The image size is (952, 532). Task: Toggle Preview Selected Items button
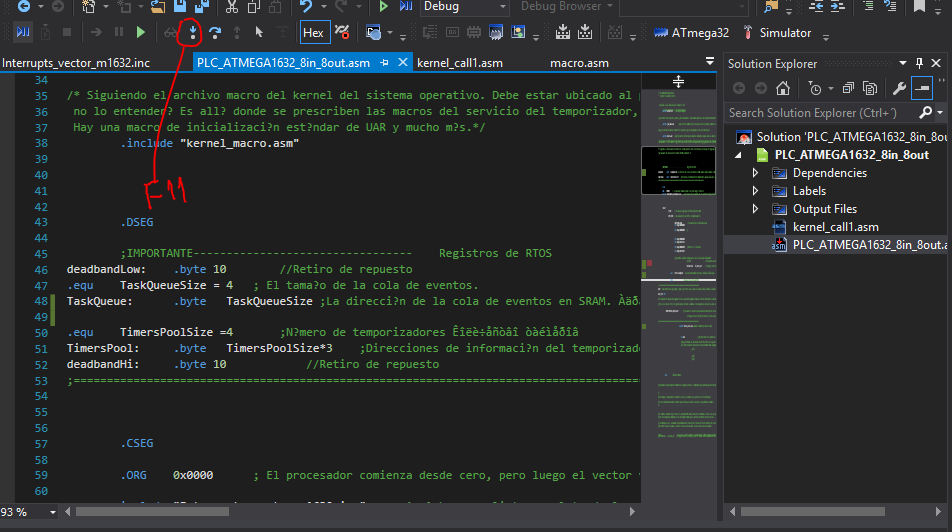coord(922,89)
